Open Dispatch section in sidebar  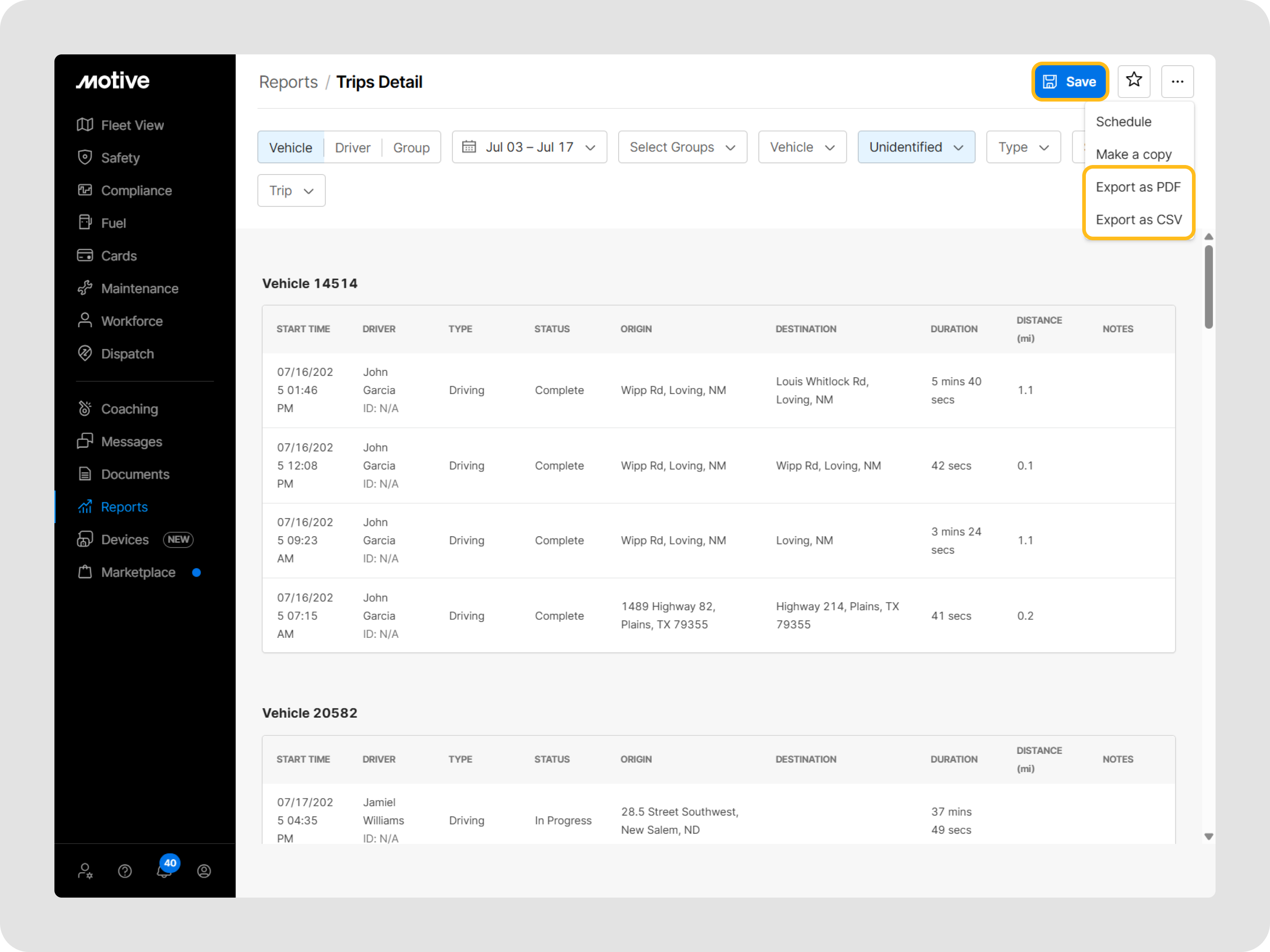point(127,354)
